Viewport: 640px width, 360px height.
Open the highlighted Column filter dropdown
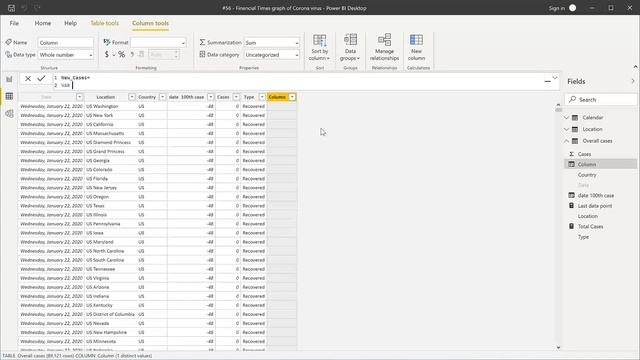(292, 97)
